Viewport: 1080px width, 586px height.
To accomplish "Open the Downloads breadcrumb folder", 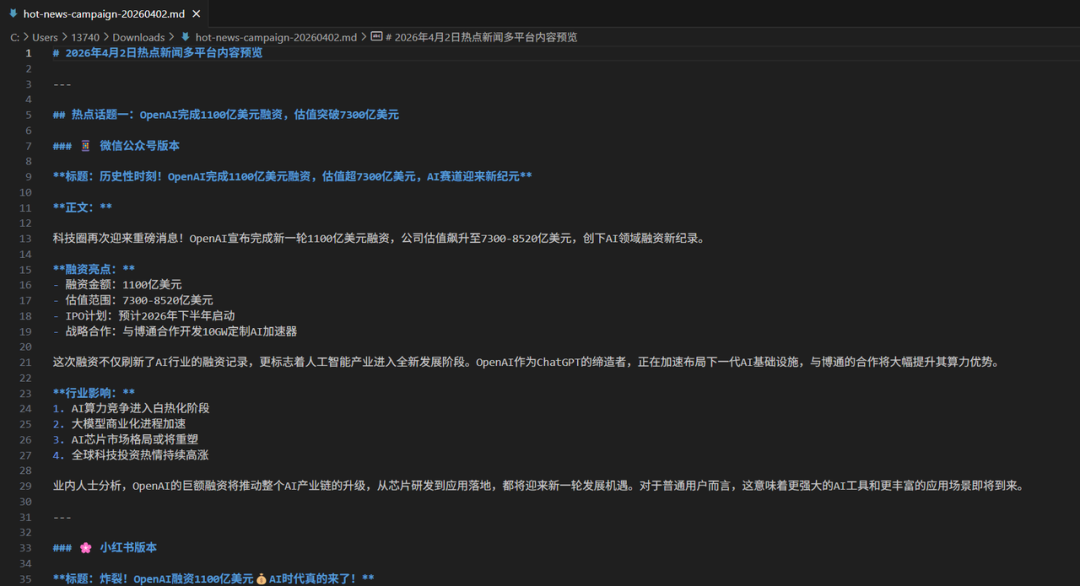I will point(138,37).
